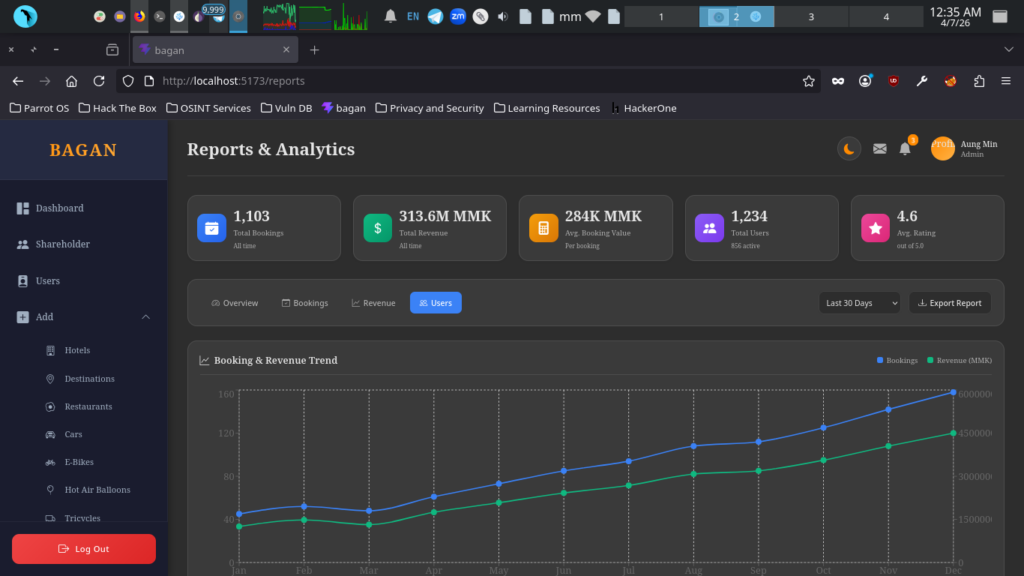Switch to the Overview tab
Image resolution: width=1024 pixels, height=576 pixels.
[234, 303]
